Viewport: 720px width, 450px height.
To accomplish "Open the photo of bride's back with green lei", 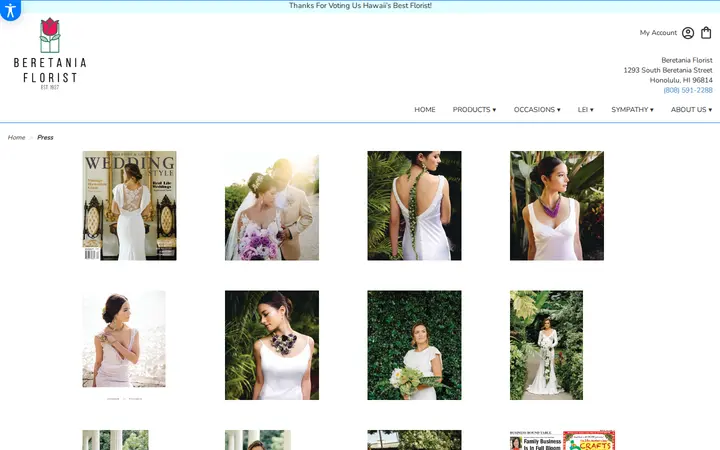I will pos(414,206).
